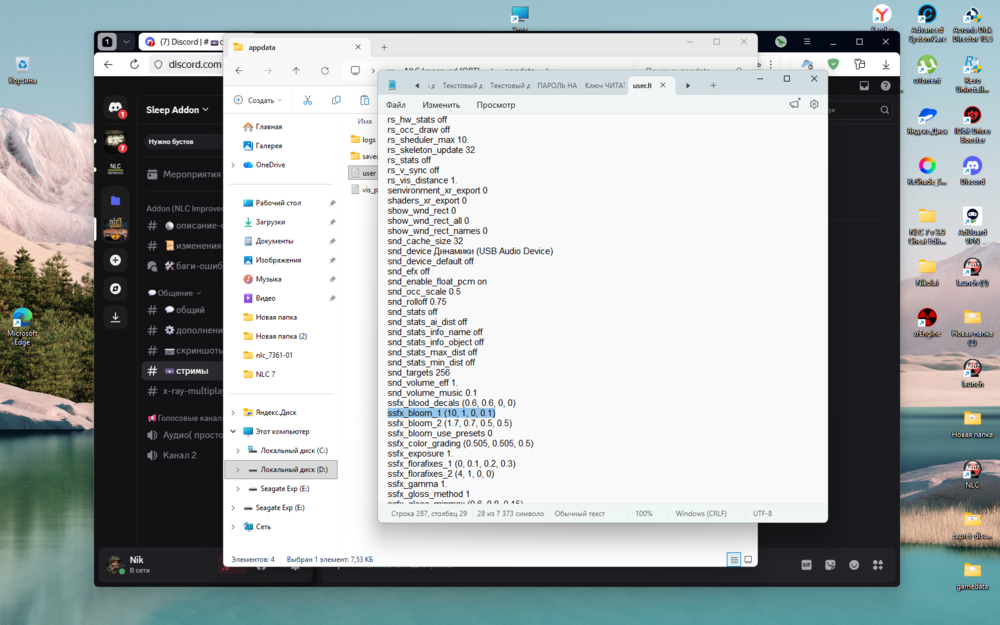Expand the Яндекс.Диск node in Explorer
The image size is (1000, 625).
233,413
